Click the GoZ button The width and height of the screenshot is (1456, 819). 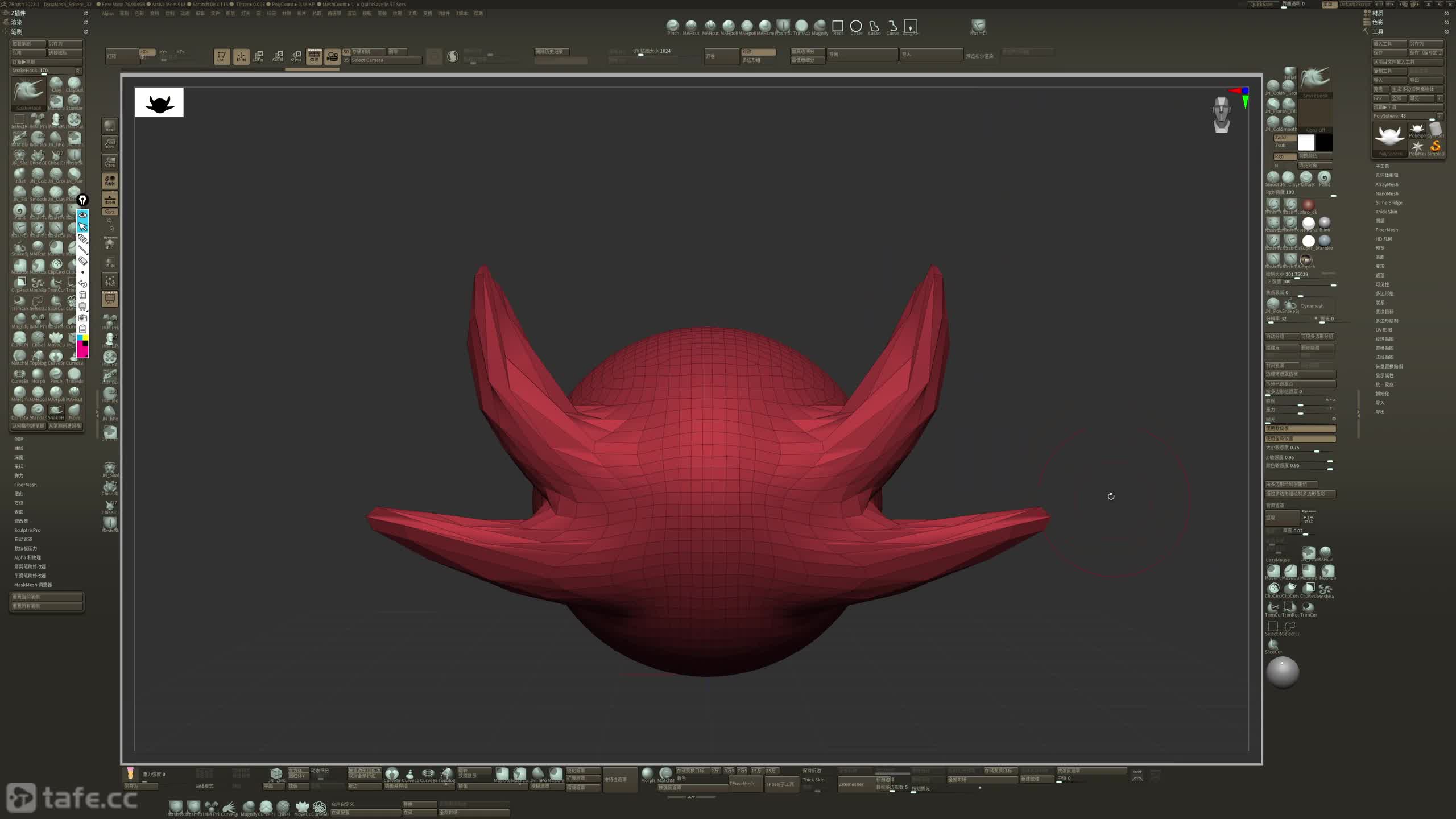click(1380, 98)
